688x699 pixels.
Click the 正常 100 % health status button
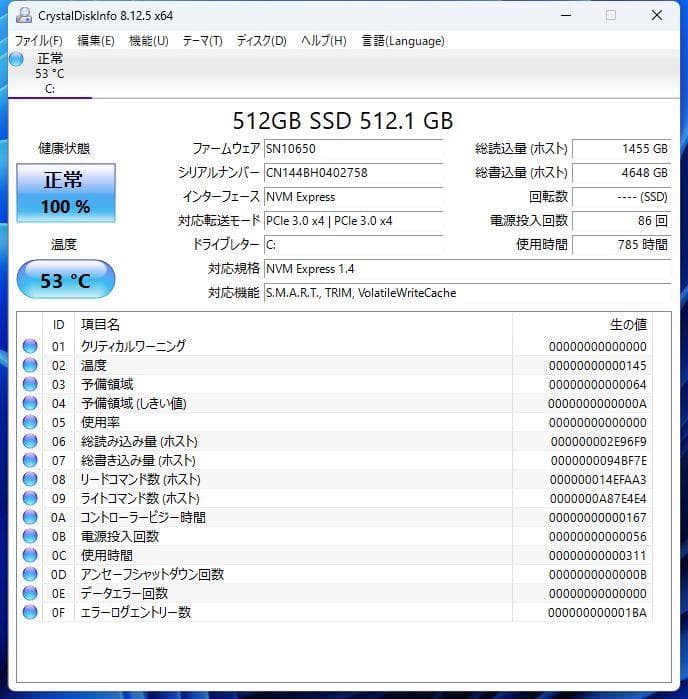66,193
